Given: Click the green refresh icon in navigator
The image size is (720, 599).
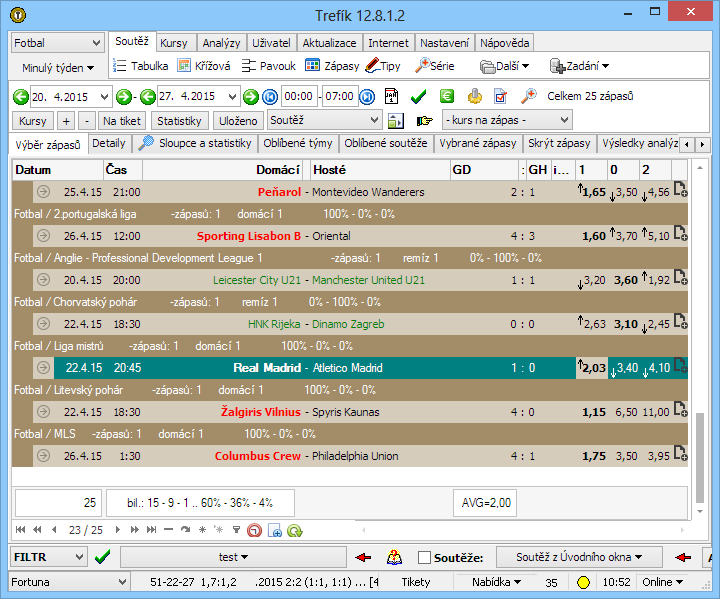Looking at the screenshot, I should tap(294, 531).
